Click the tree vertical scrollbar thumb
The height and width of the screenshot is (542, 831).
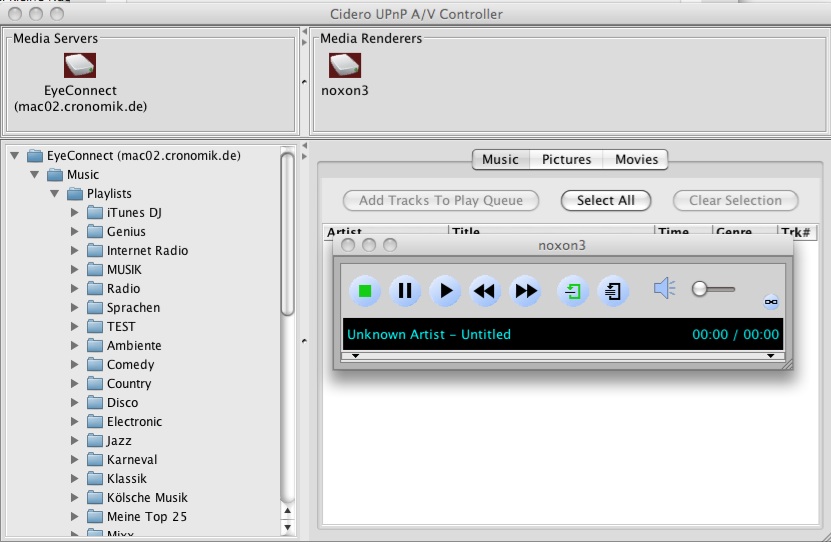pyautogui.click(x=287, y=234)
